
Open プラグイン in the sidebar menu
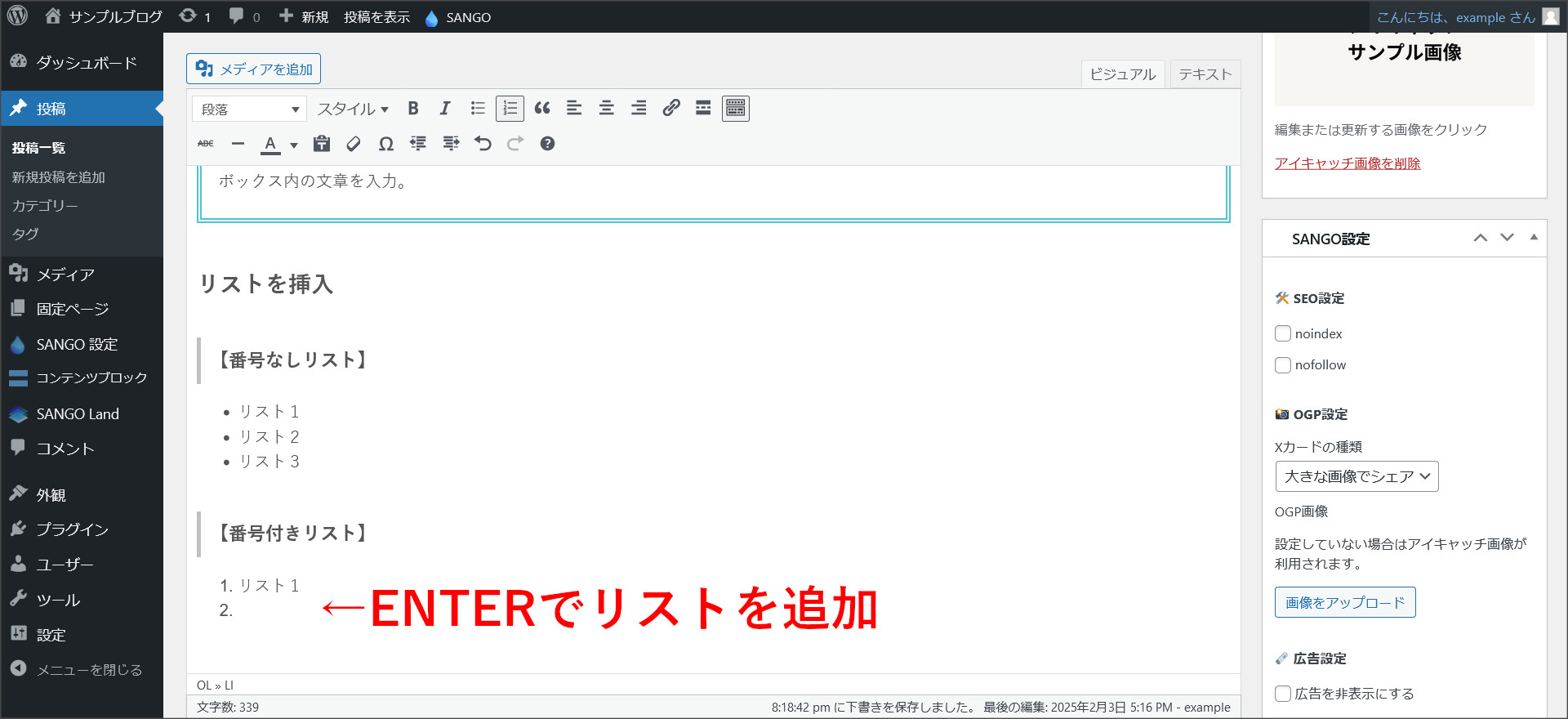(72, 529)
